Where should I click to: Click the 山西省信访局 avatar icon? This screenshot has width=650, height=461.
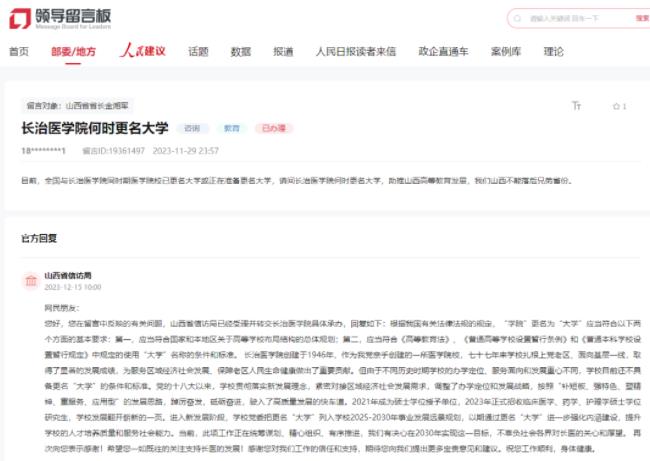[x=31, y=281]
